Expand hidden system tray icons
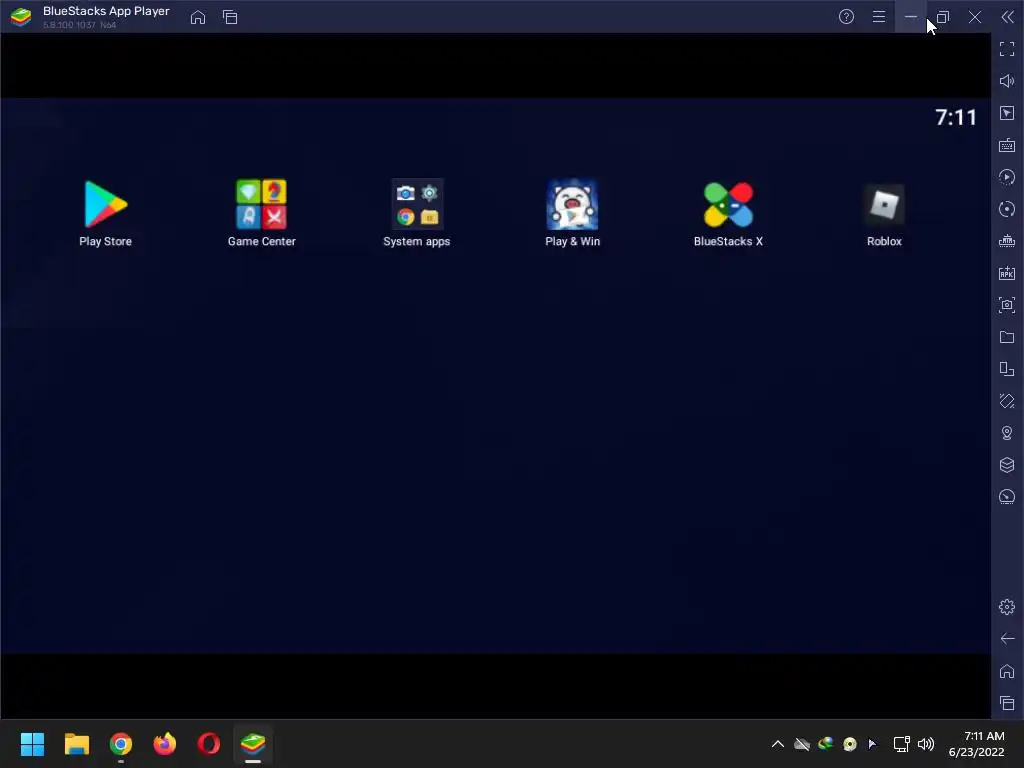Screen dimensions: 1024x768 pyautogui.click(x=778, y=744)
